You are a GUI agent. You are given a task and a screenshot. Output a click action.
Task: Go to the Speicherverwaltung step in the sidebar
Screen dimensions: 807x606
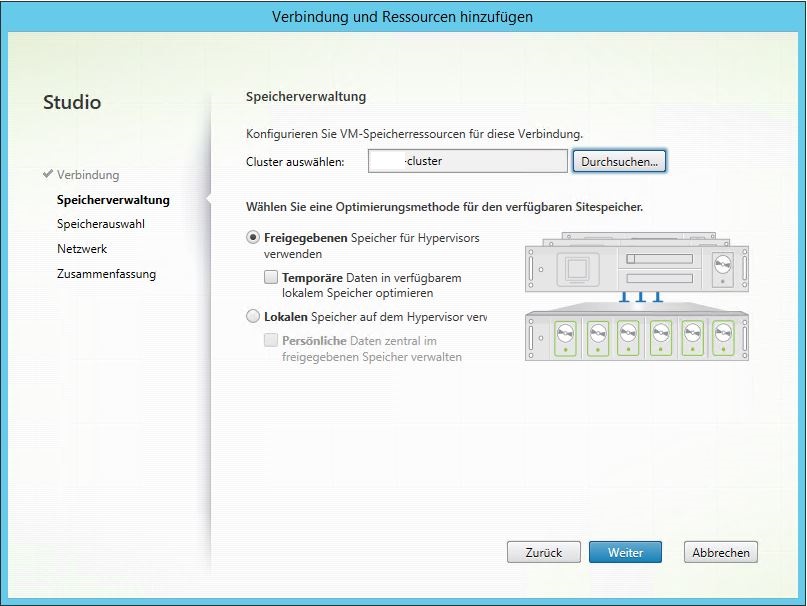click(x=113, y=200)
